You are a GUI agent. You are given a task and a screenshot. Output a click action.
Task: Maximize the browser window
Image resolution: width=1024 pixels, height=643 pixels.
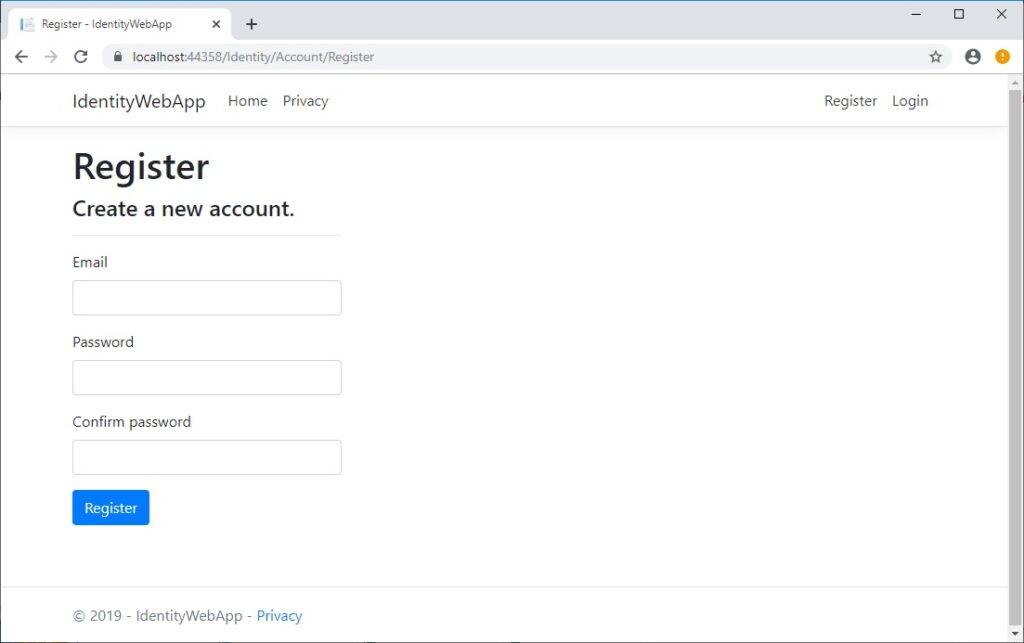coord(959,14)
